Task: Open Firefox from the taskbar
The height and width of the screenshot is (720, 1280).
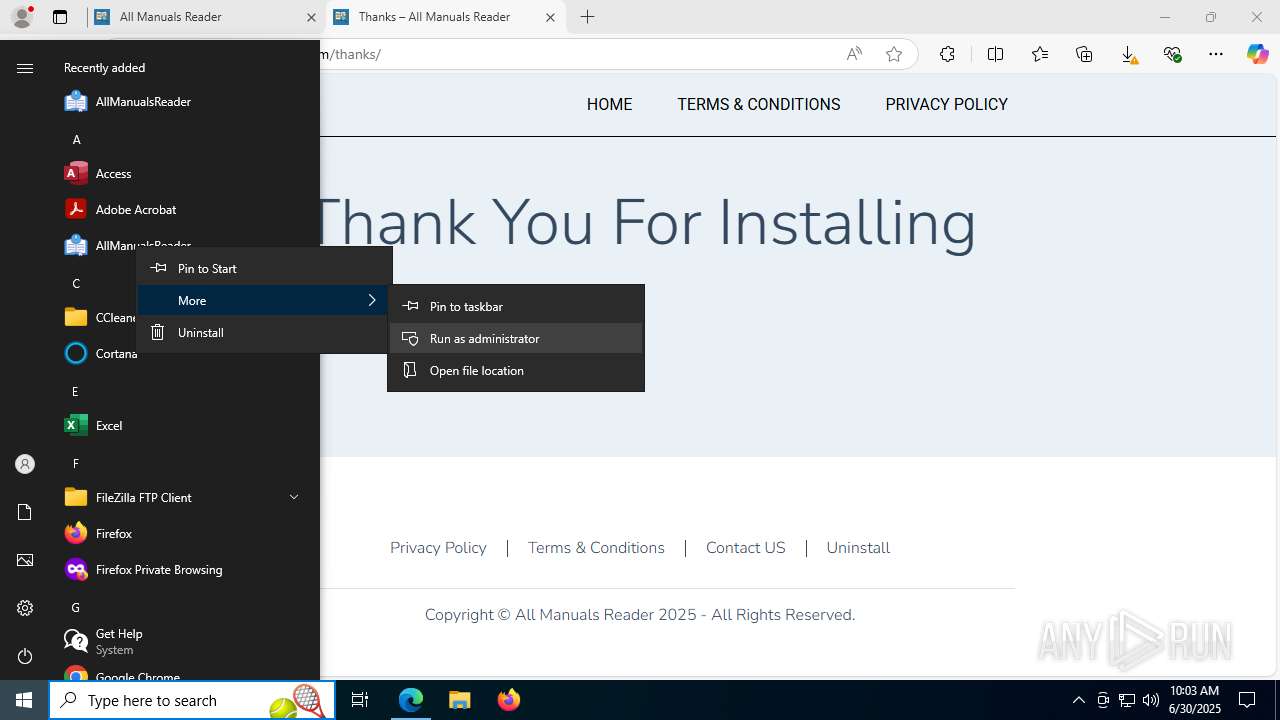Action: pos(509,700)
